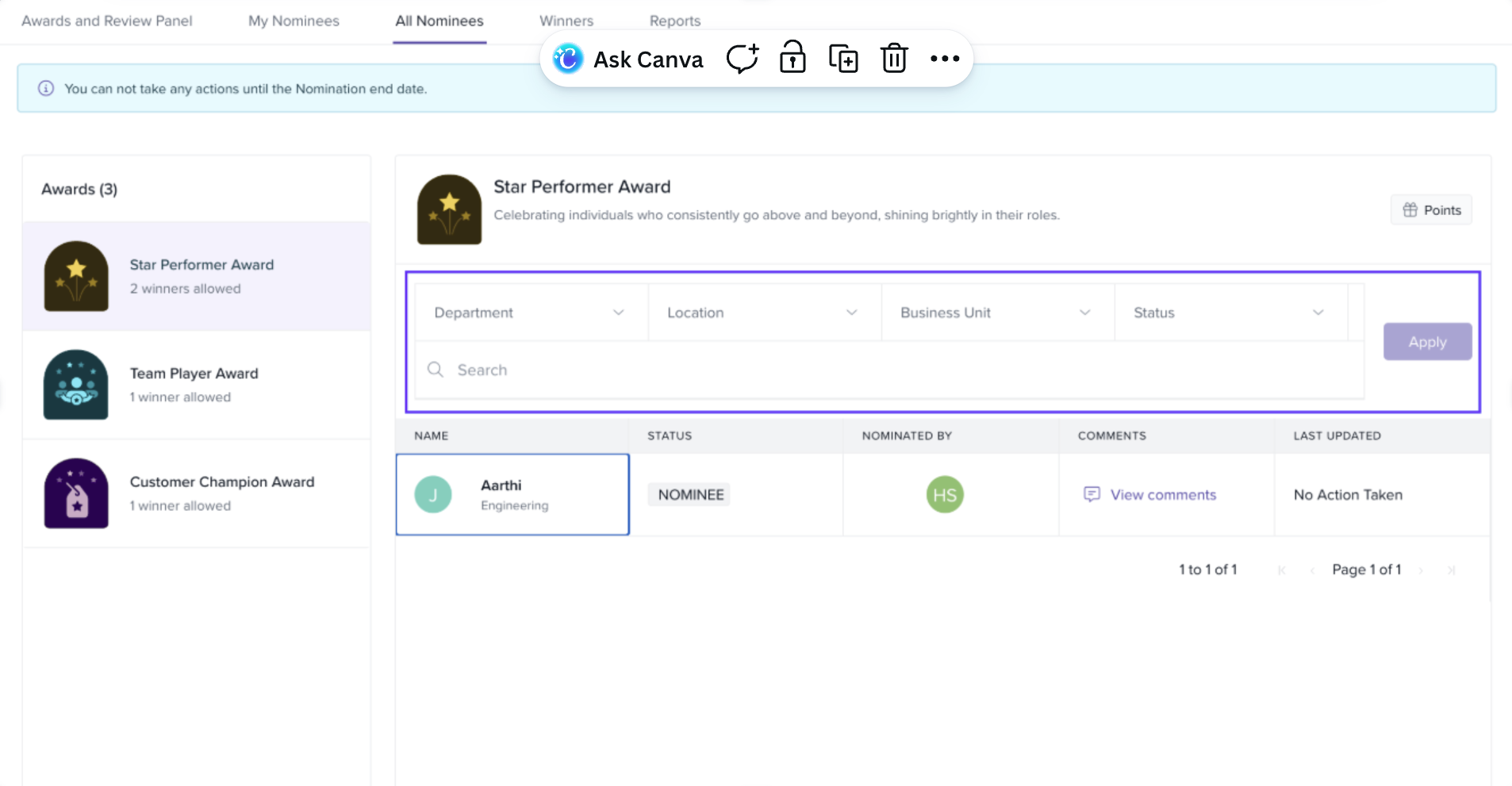Image resolution: width=1512 pixels, height=786 pixels.
Task: Click the nominee Search field
Action: [888, 370]
